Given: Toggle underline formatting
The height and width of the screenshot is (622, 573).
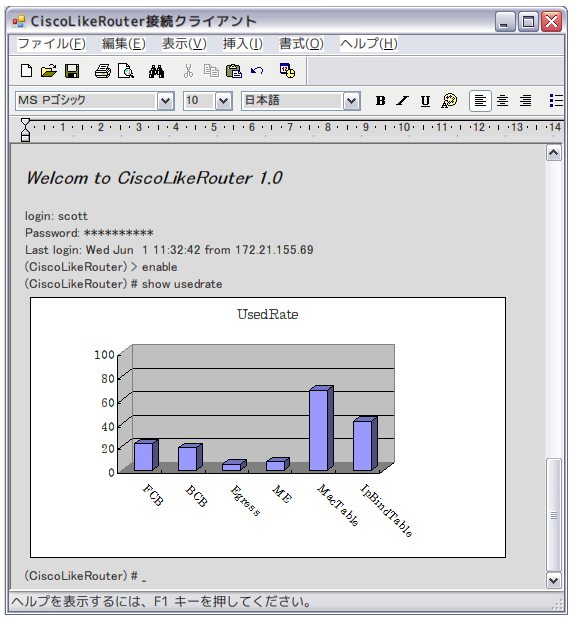Looking at the screenshot, I should (425, 101).
